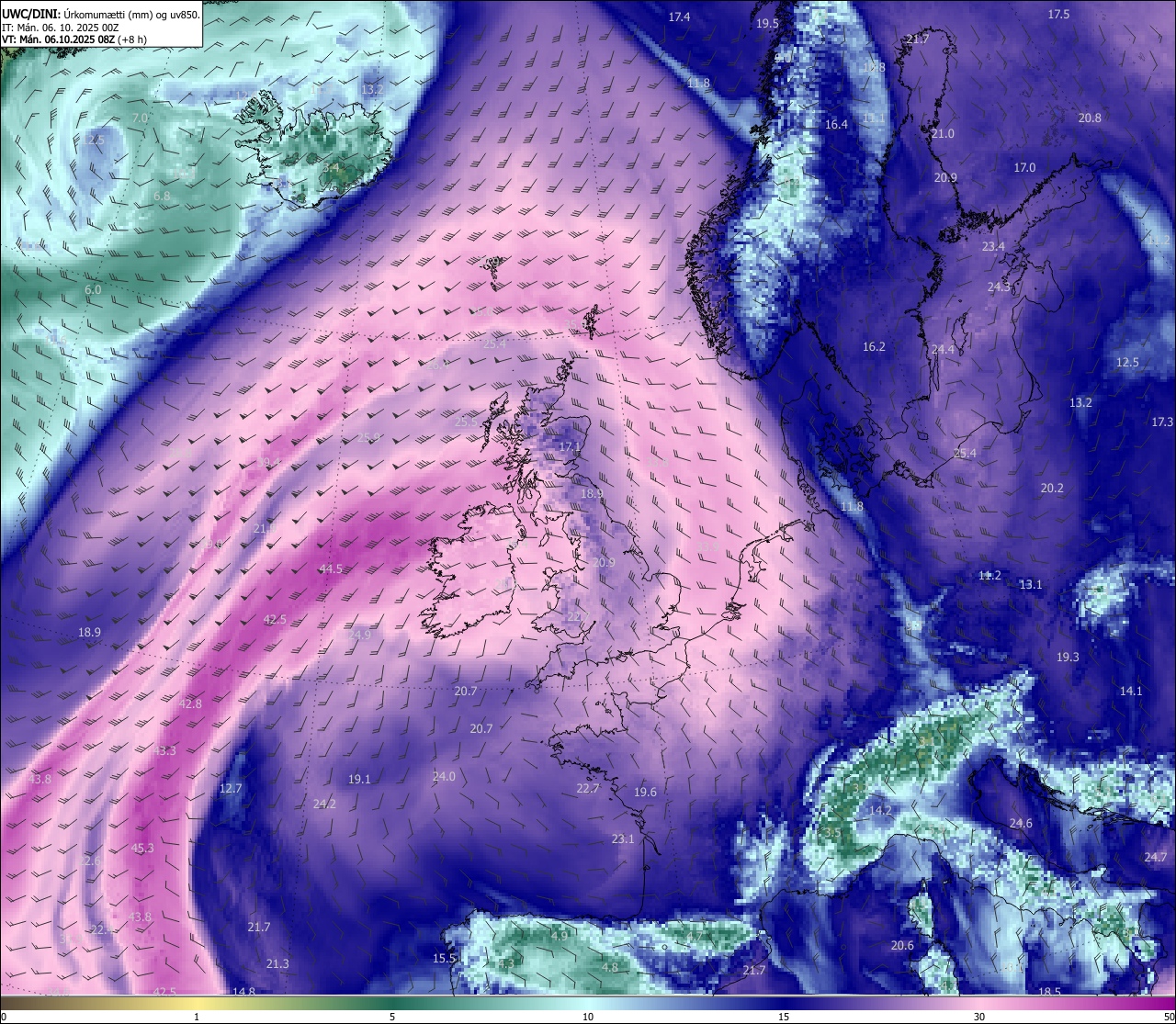
Task: Click the 12.5 value on the right edge
Action: [1127, 362]
